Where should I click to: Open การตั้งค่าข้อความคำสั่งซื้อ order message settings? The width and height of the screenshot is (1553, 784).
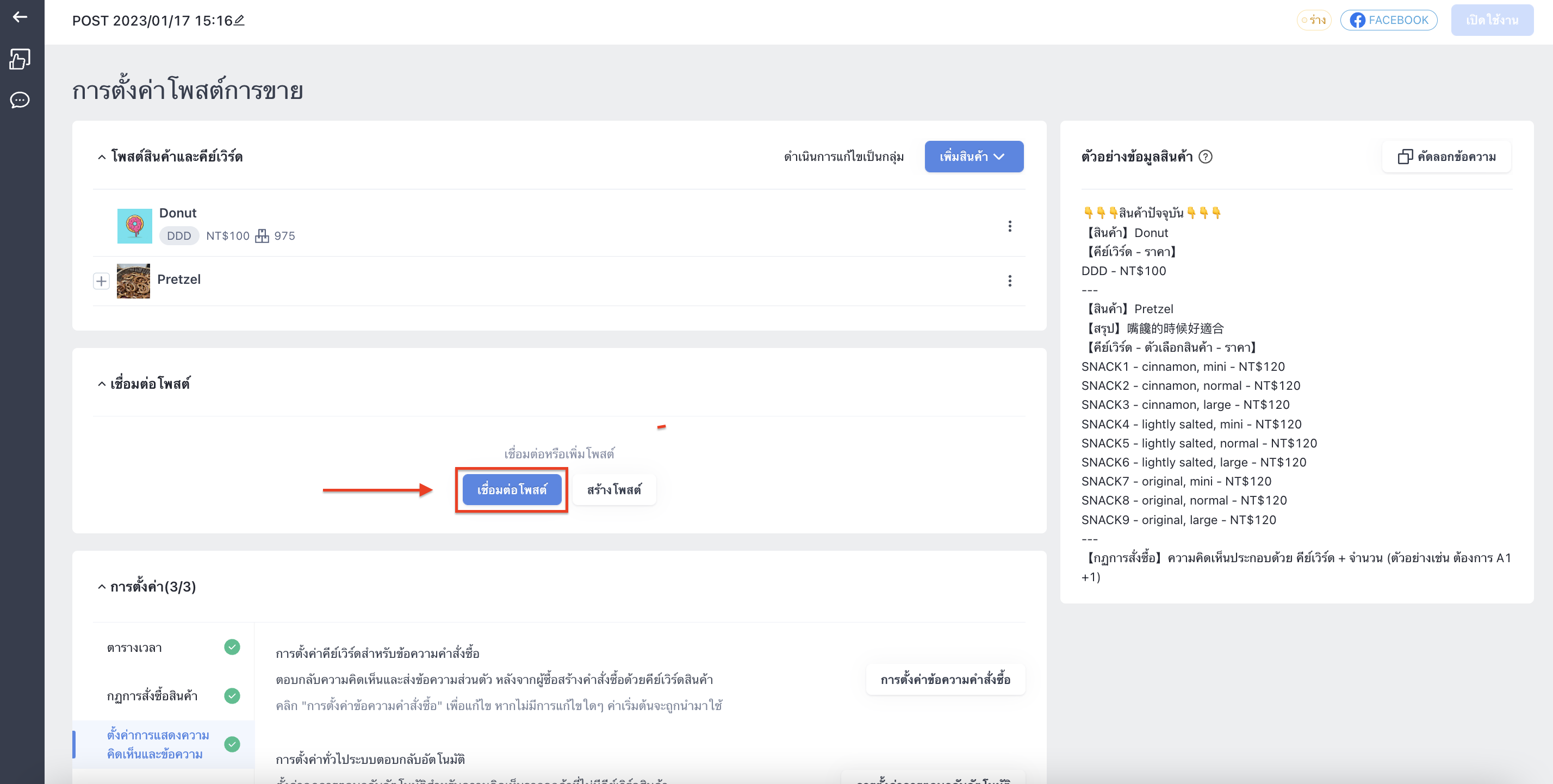[945, 680]
